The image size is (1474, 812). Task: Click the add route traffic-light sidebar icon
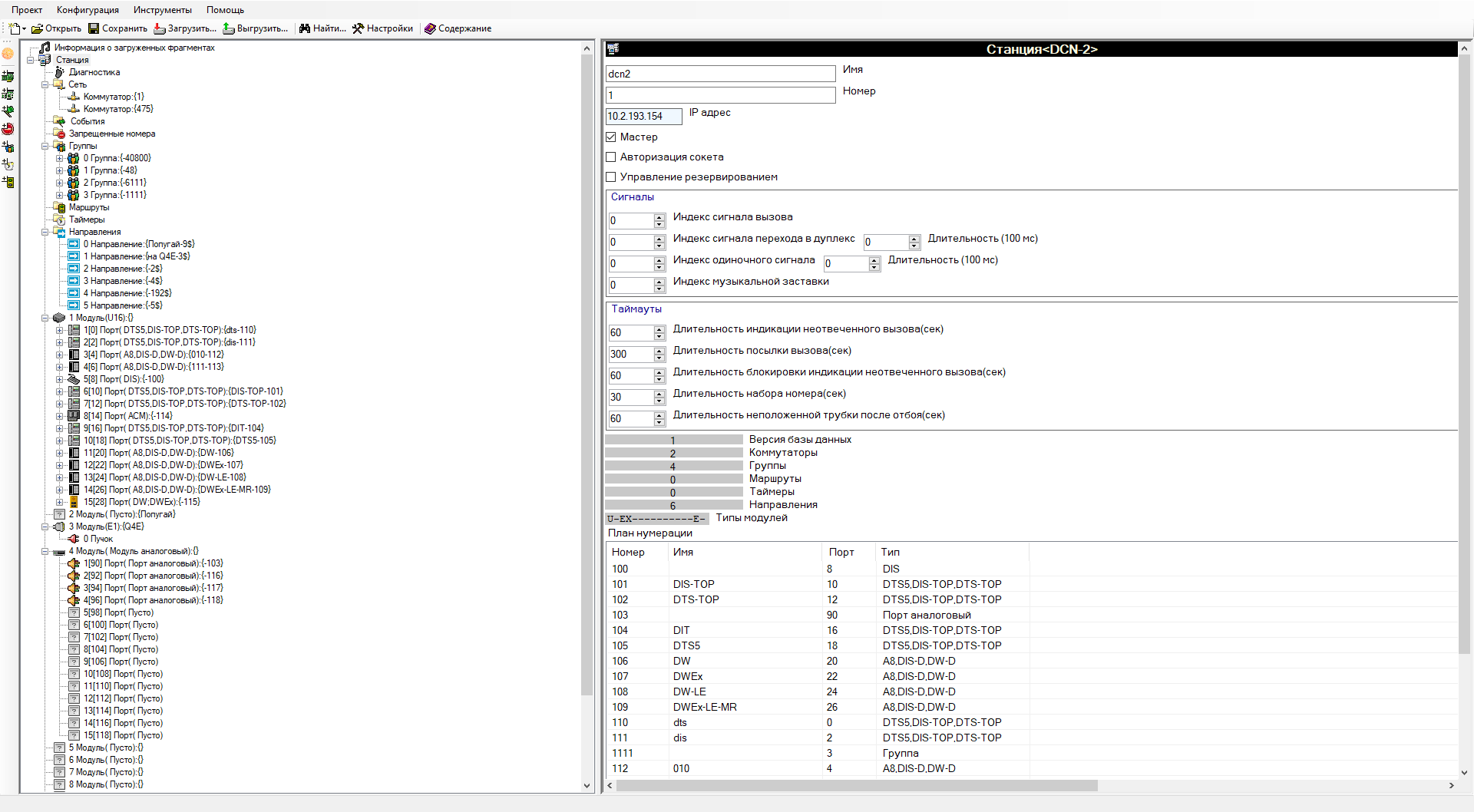coord(8,182)
